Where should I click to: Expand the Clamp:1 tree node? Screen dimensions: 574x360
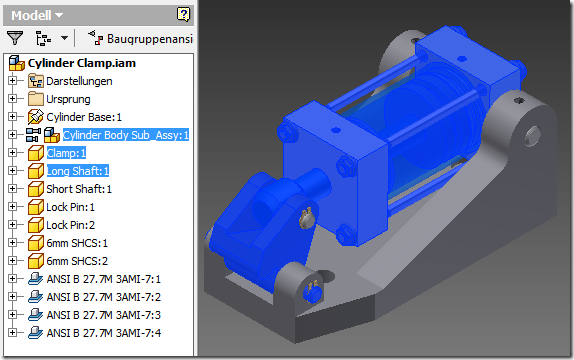[x=12, y=152]
